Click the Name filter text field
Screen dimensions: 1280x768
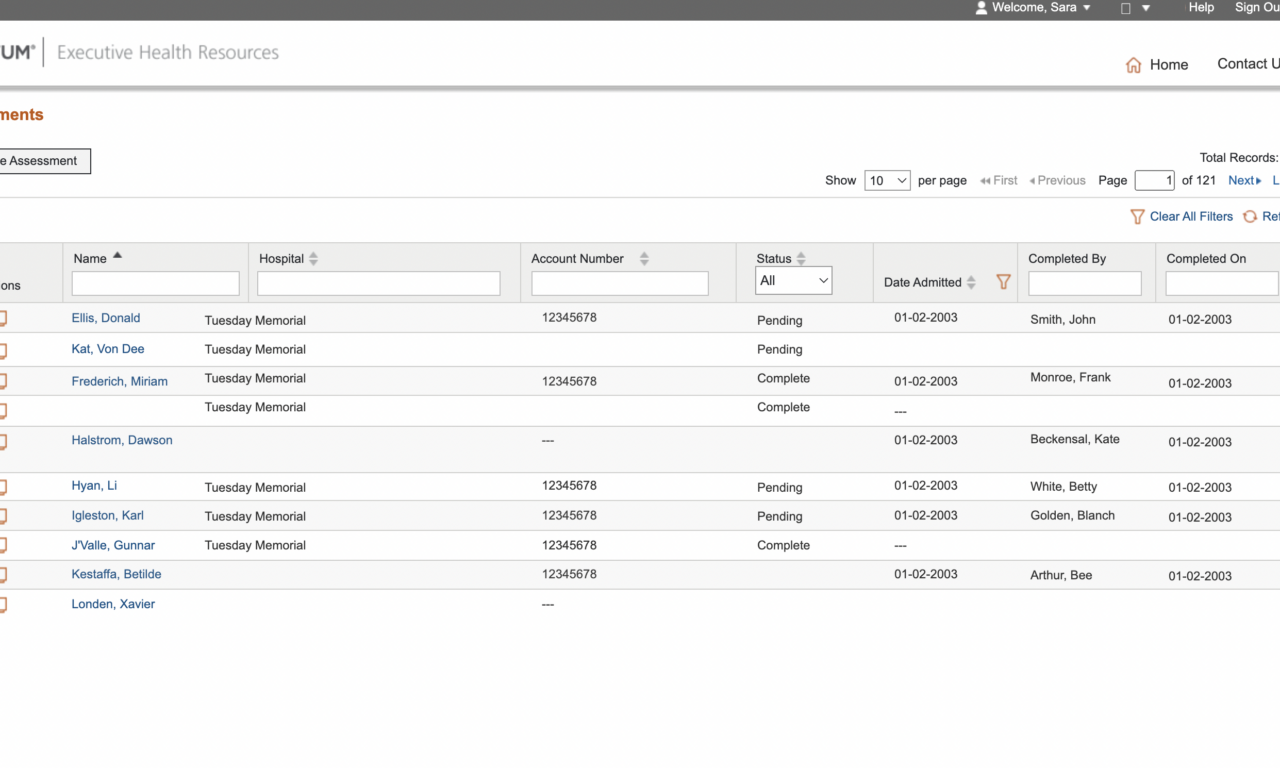156,284
